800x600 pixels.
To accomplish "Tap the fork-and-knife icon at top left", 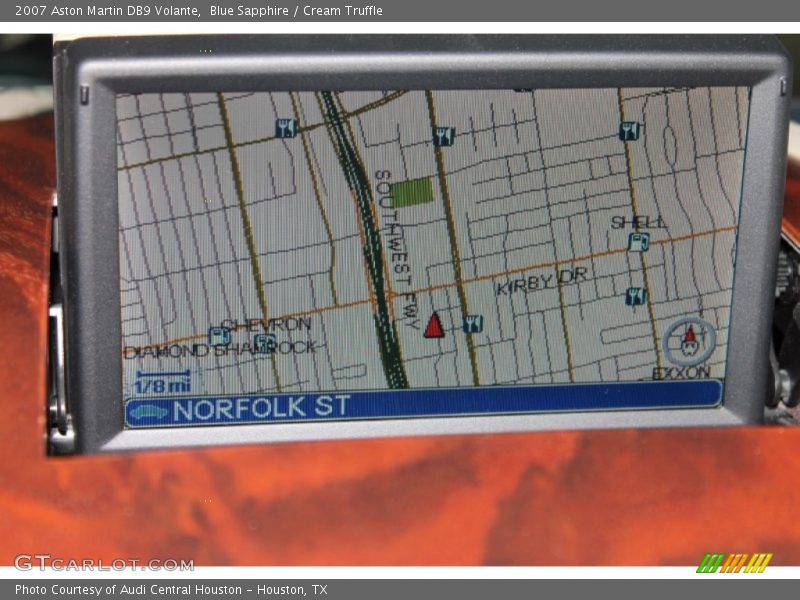I will [284, 130].
